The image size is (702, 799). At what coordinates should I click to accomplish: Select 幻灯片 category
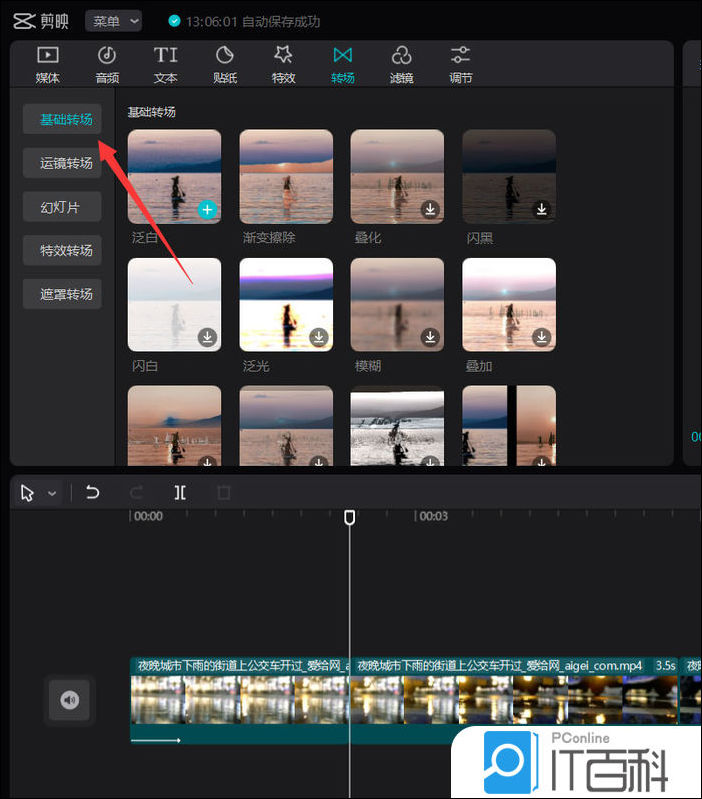click(x=62, y=207)
